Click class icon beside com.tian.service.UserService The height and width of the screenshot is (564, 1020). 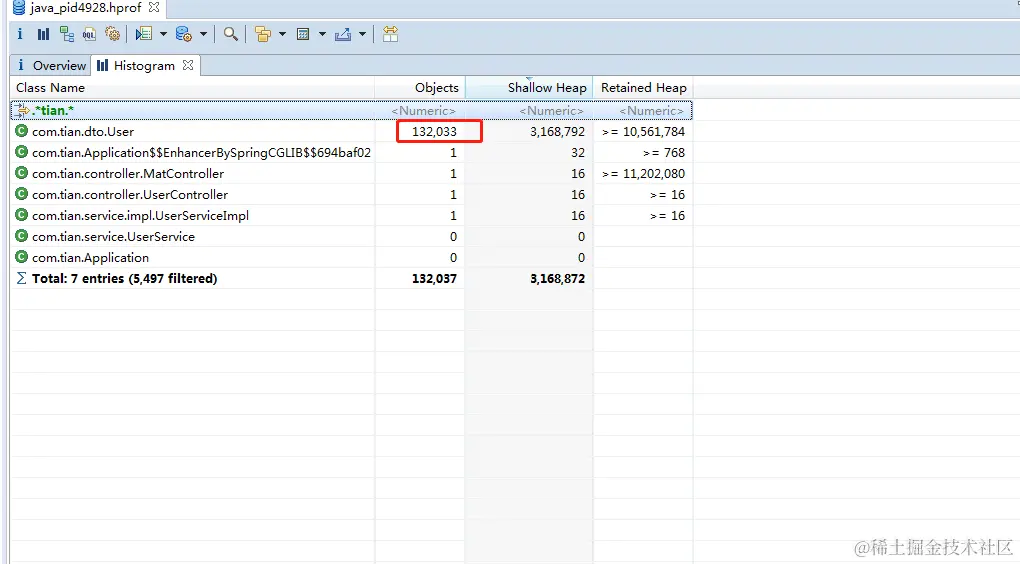tap(21, 235)
